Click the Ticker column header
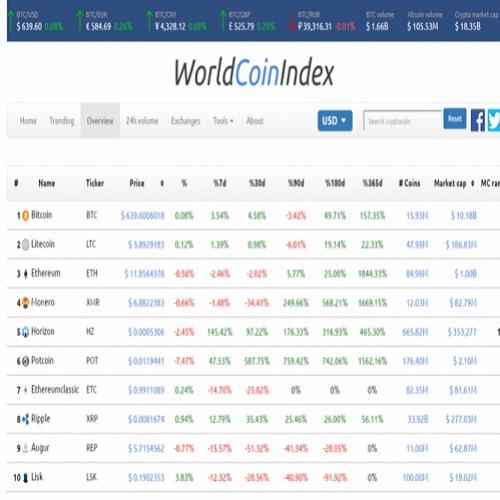 point(95,183)
